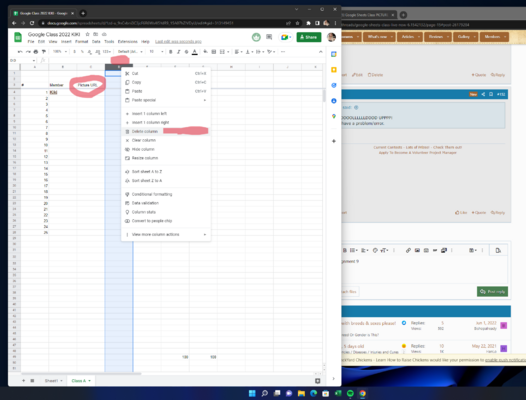This screenshot has width=526, height=400.
Task: Click the Share button
Action: point(309,37)
